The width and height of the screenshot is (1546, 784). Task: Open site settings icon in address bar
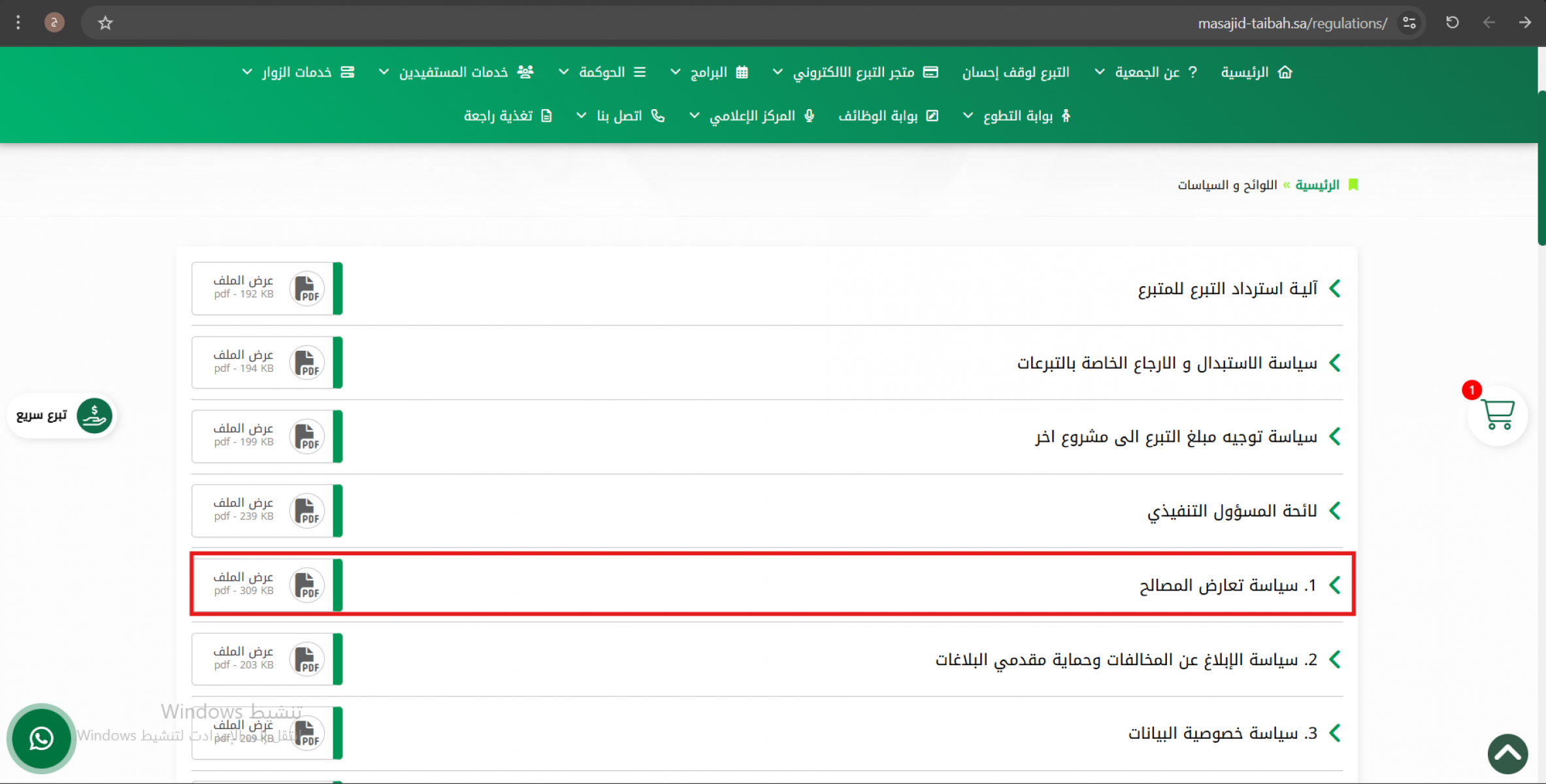(x=1409, y=23)
